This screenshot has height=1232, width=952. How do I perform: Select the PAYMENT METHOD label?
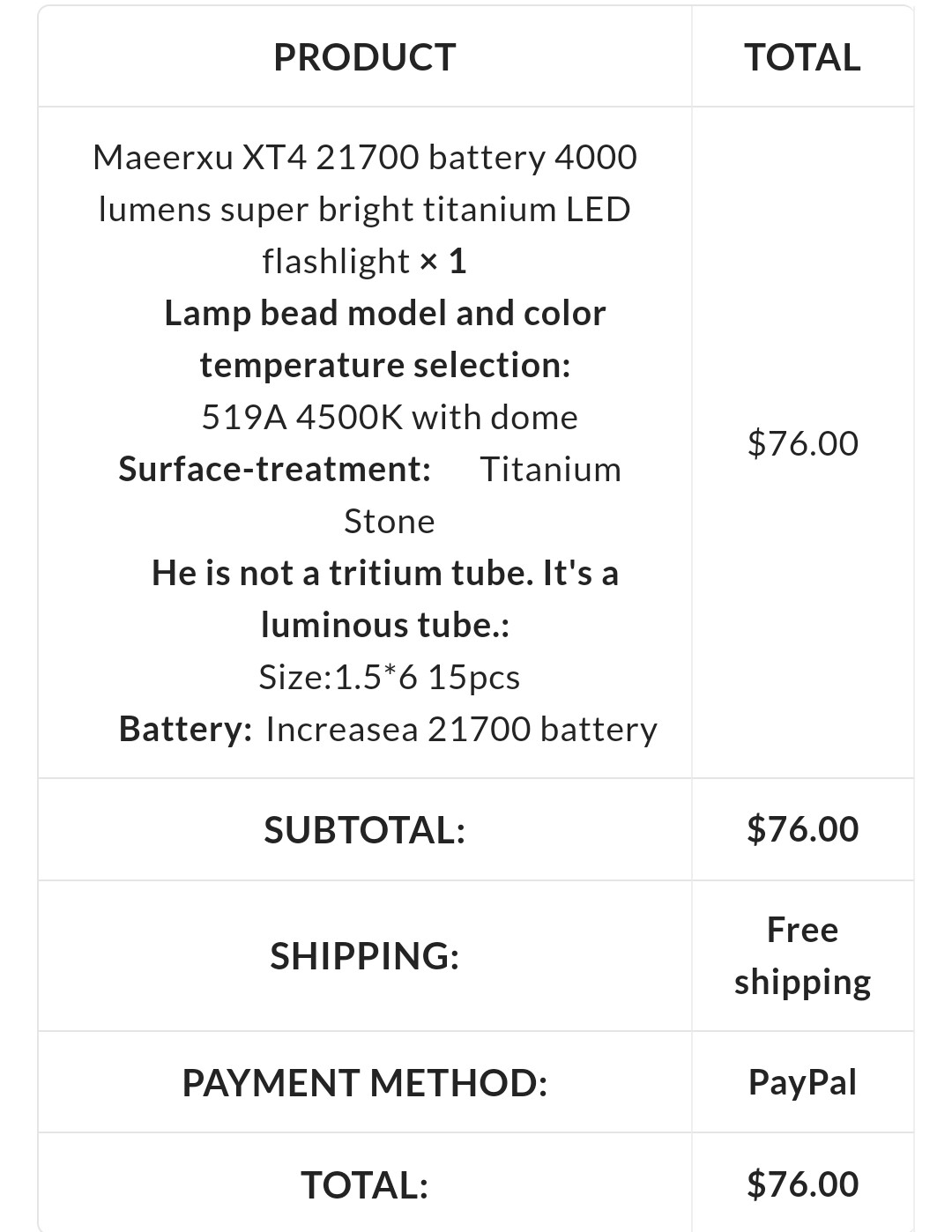364,1082
